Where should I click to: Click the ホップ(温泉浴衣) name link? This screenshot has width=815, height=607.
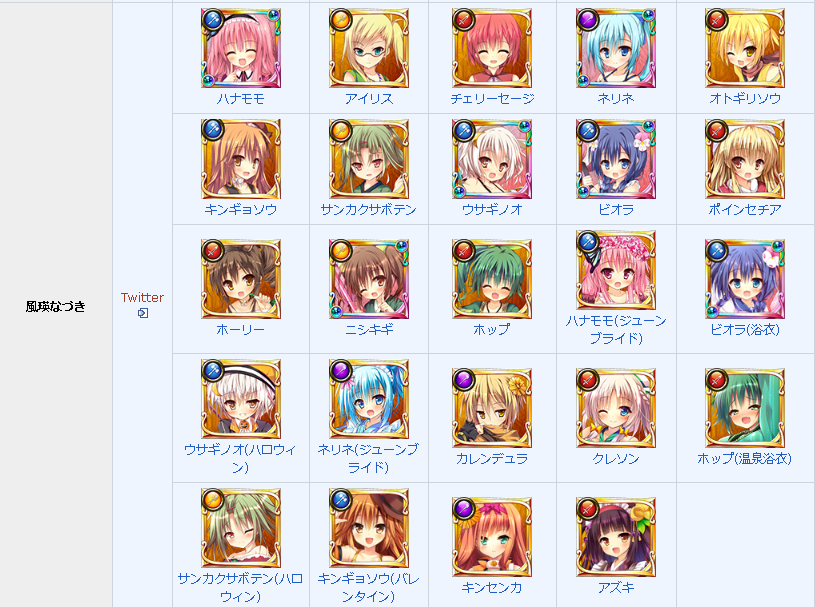744,459
